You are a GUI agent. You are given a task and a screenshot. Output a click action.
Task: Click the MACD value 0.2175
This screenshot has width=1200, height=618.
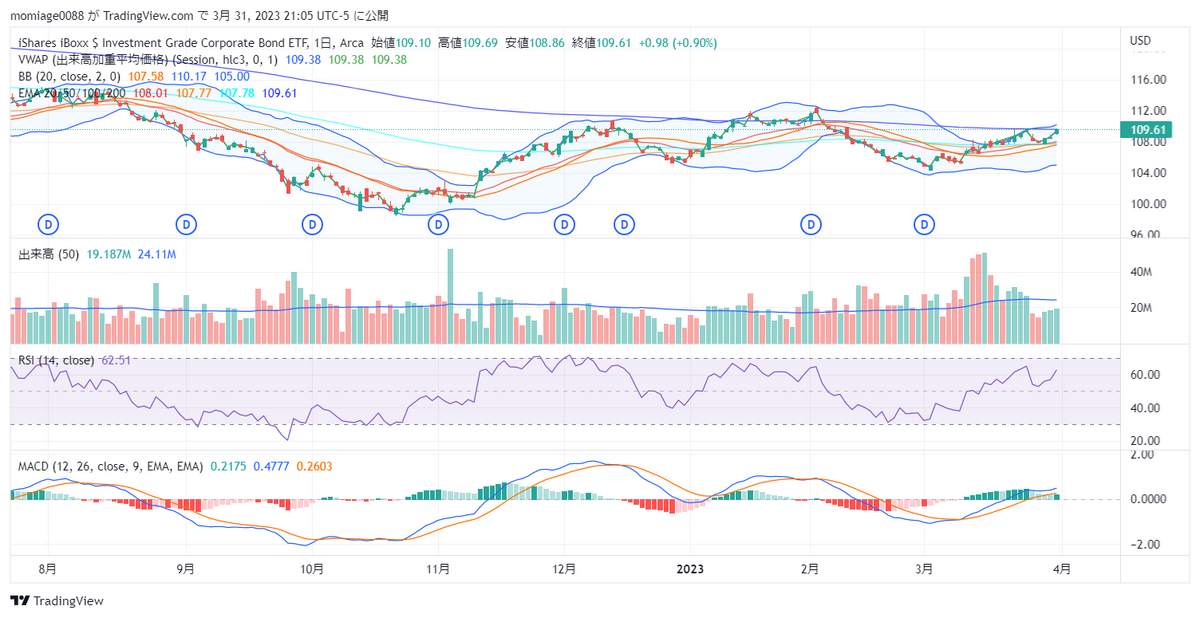228,466
